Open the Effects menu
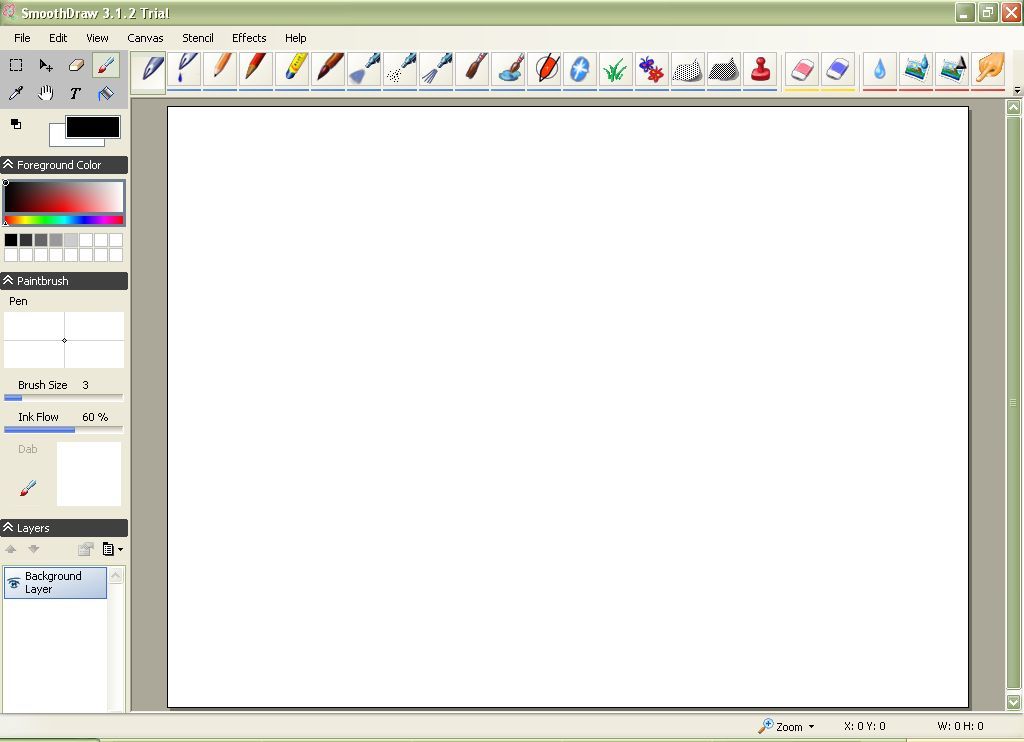 (248, 38)
